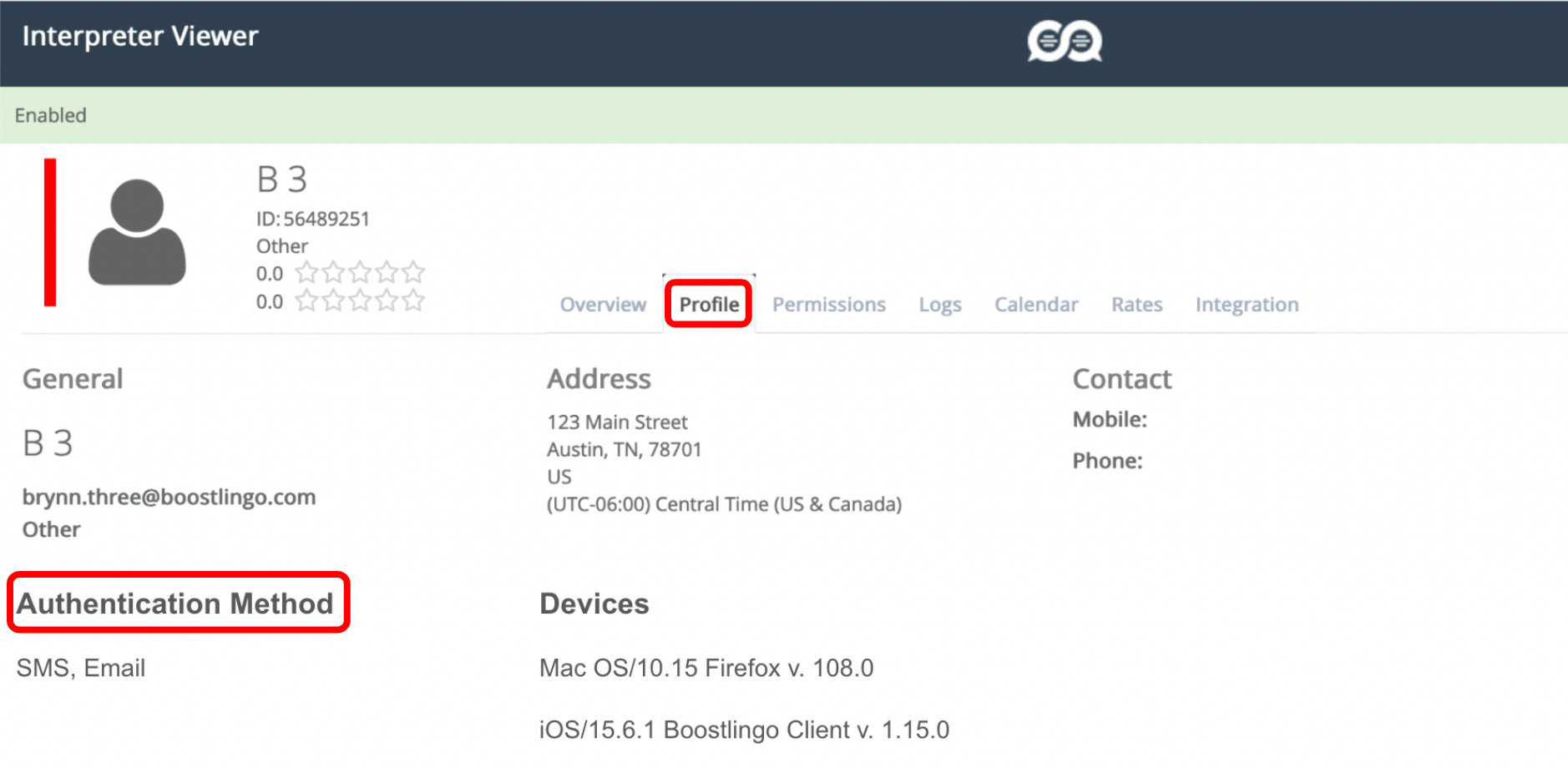Switch to the Integration tab
This screenshot has width=1568, height=768.
(x=1247, y=305)
